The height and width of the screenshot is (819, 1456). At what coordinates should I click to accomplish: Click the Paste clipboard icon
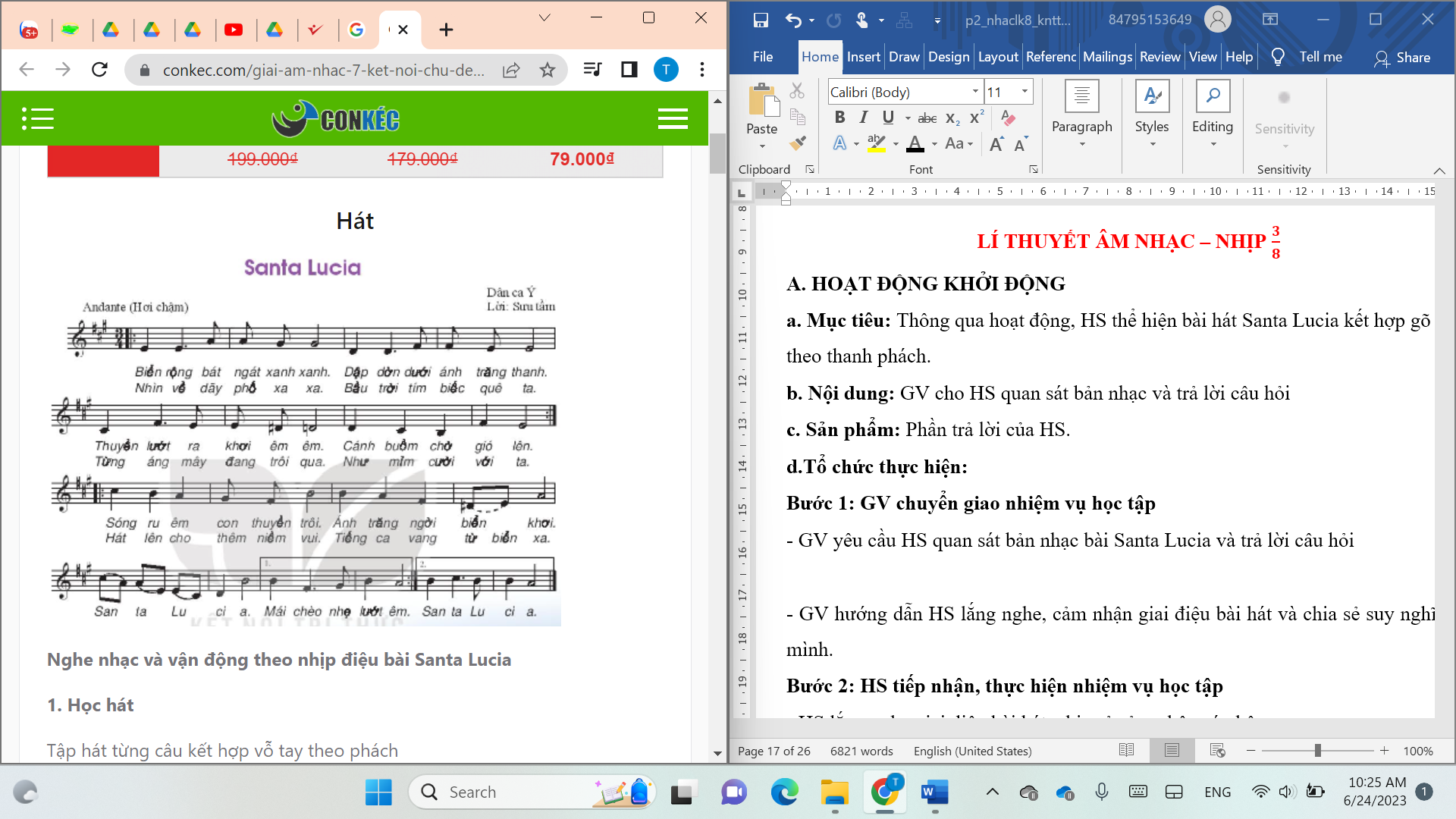click(x=763, y=101)
